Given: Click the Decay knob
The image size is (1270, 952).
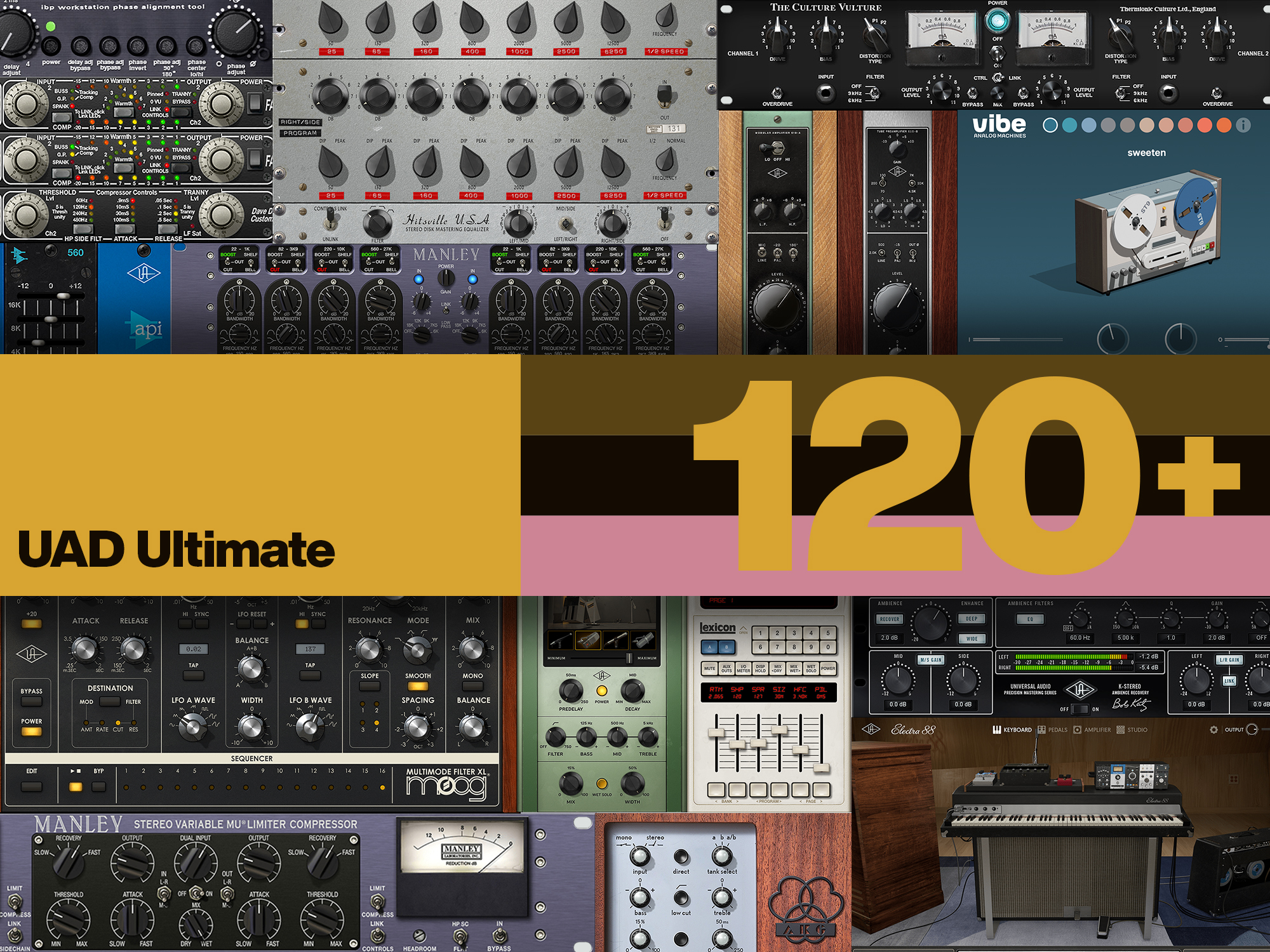Looking at the screenshot, I should [x=632, y=691].
